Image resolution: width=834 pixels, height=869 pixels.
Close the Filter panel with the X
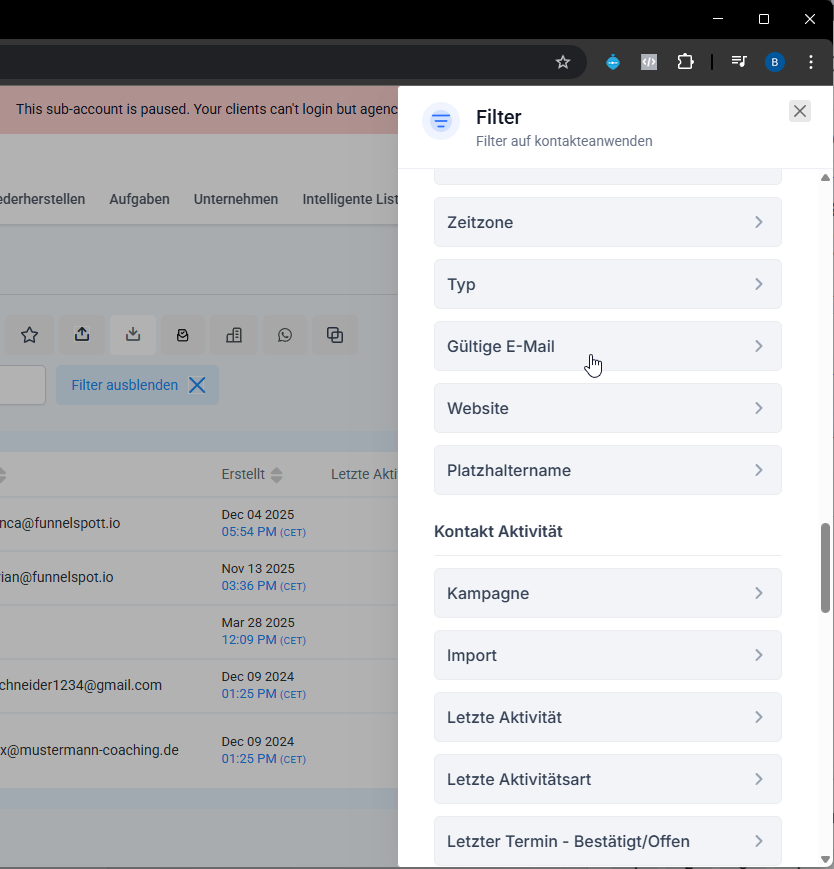click(x=800, y=111)
